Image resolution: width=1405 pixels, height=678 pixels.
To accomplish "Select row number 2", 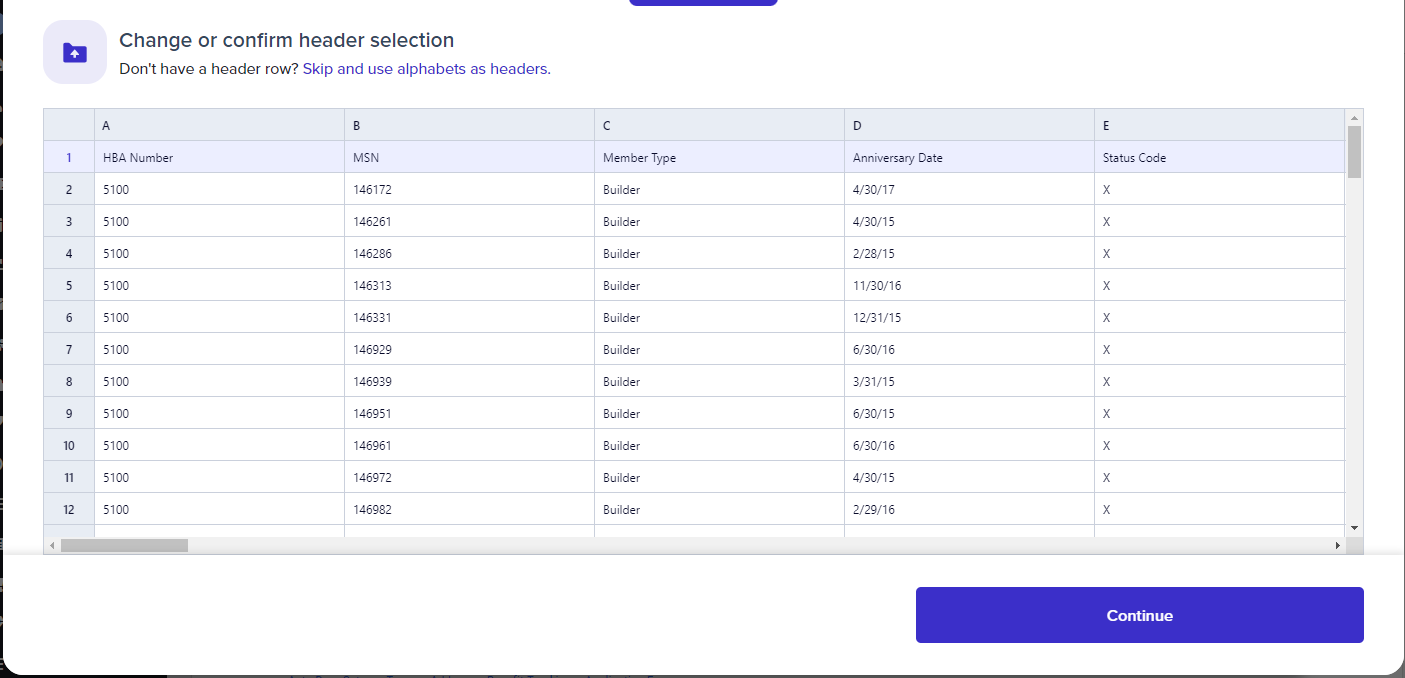I will point(69,189).
